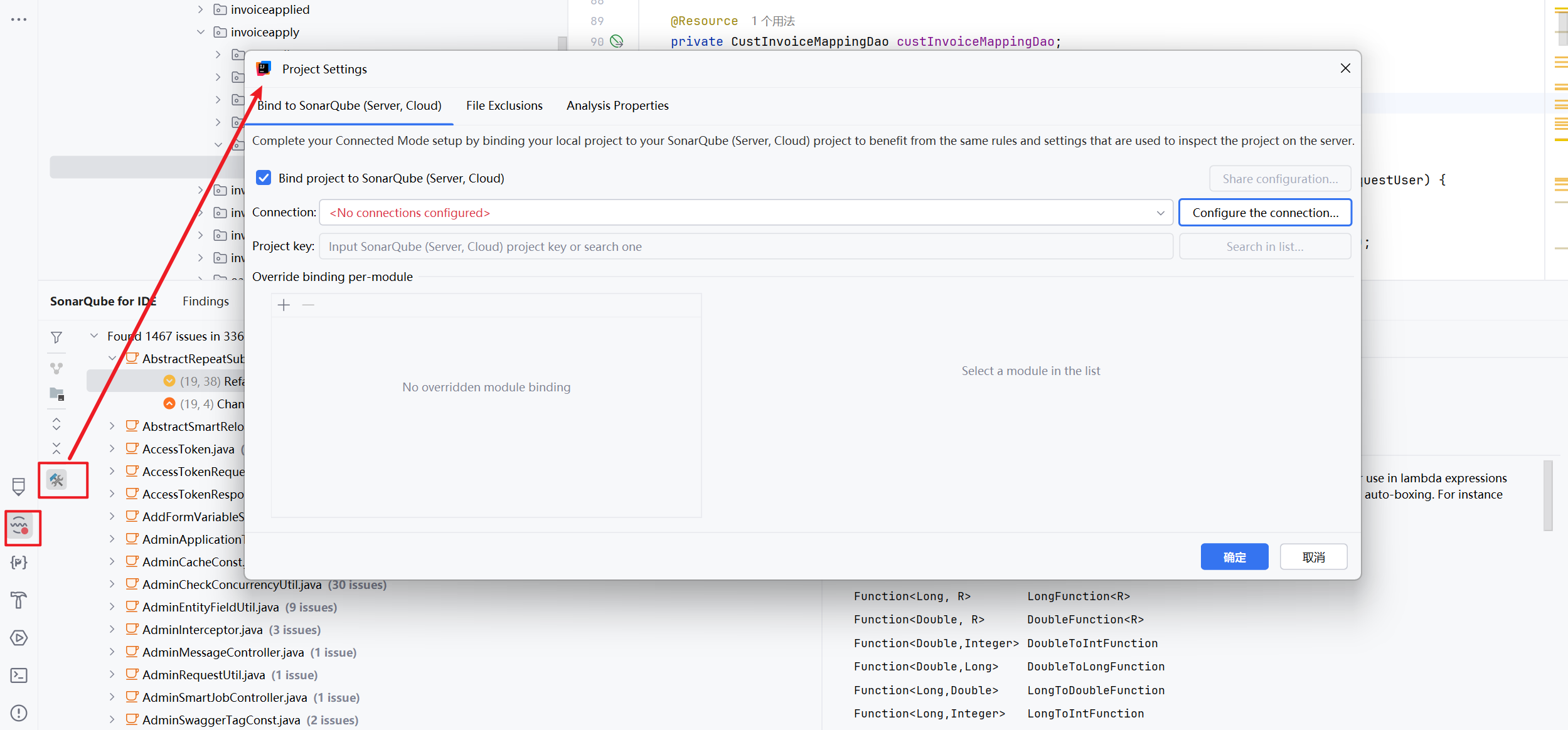Viewport: 1568px width, 730px height.
Task: Click the remove module binding minus icon
Action: [x=308, y=305]
